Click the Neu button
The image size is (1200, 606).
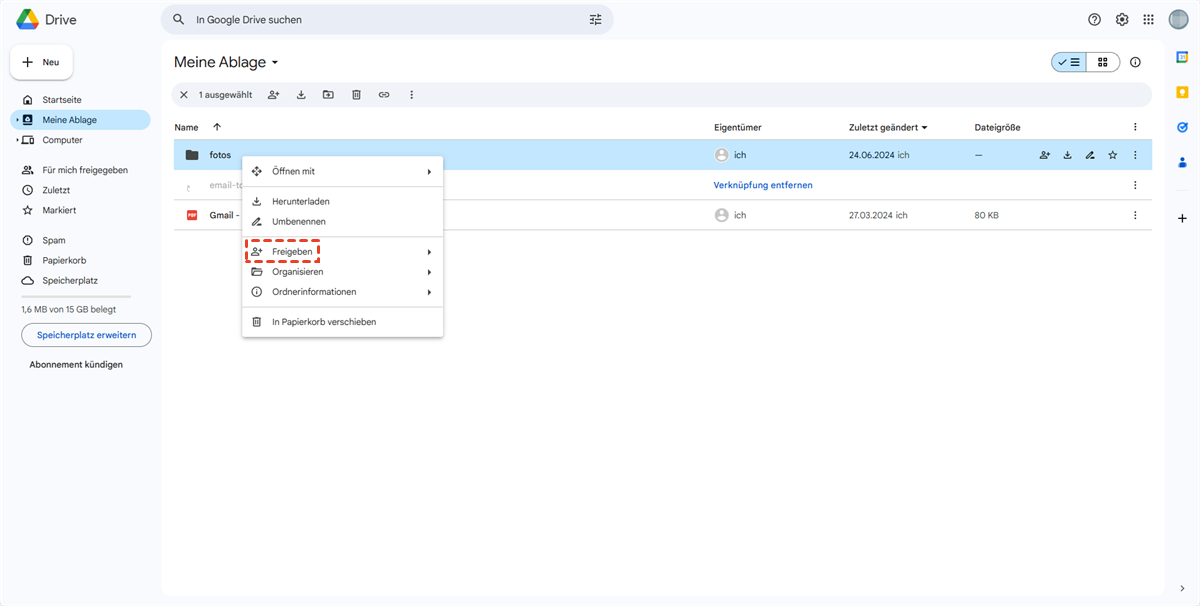(x=41, y=62)
